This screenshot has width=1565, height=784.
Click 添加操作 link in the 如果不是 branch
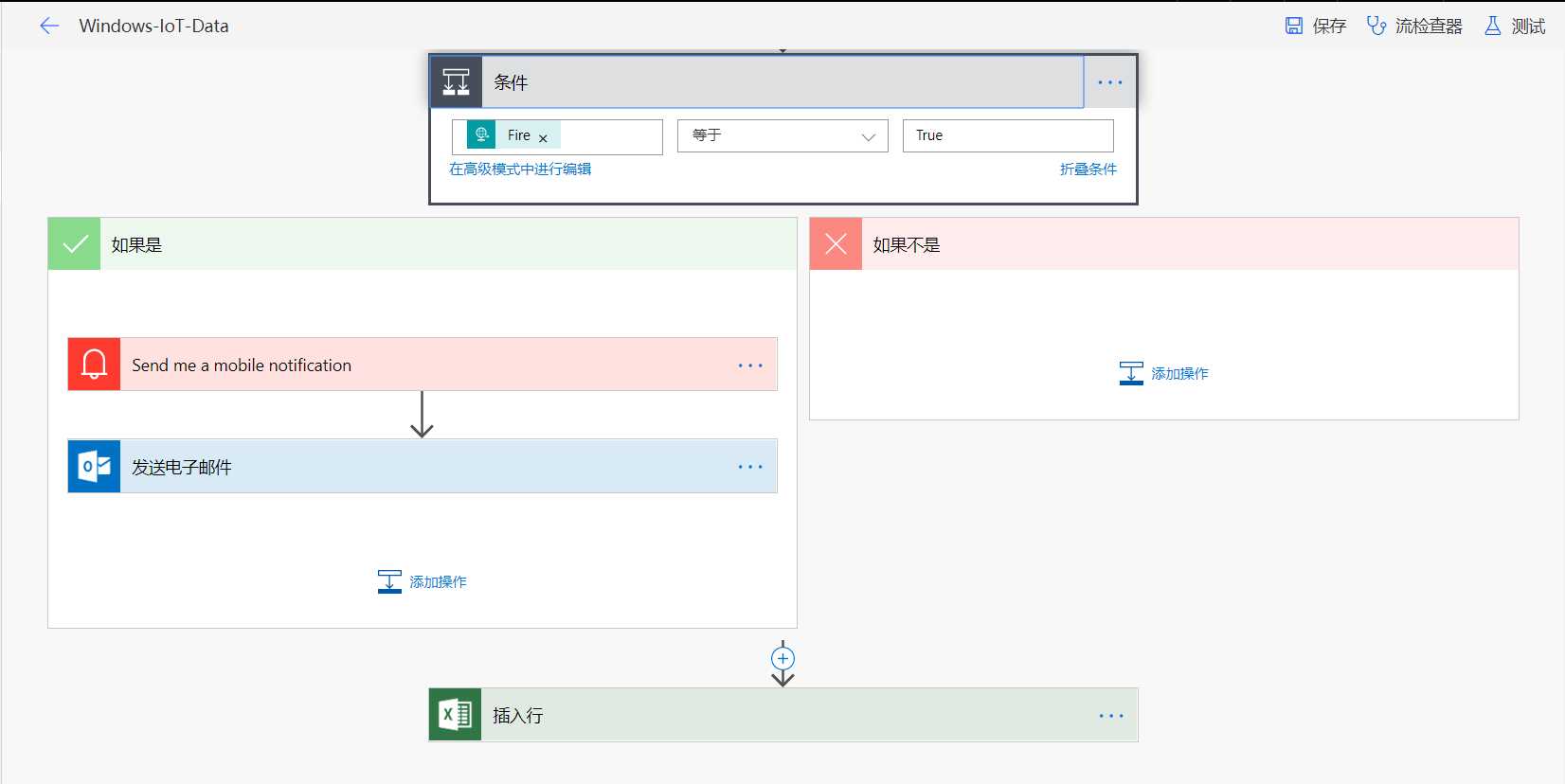click(1179, 374)
